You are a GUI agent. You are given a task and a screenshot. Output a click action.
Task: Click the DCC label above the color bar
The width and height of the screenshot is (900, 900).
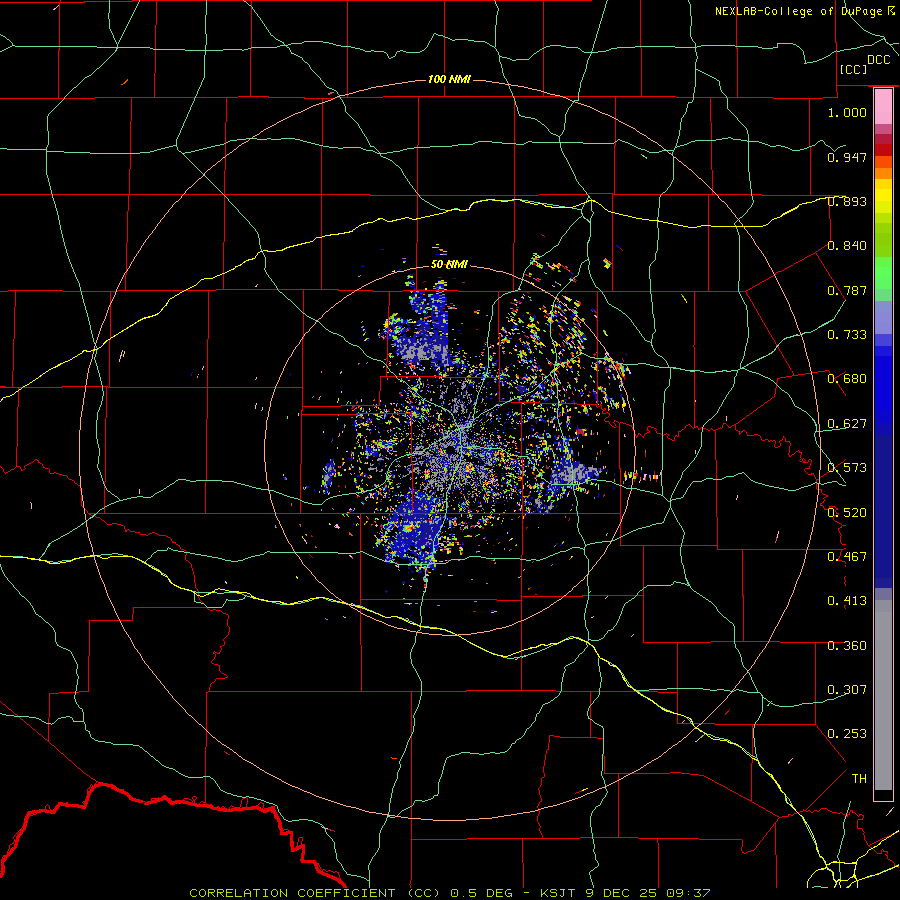click(x=879, y=60)
